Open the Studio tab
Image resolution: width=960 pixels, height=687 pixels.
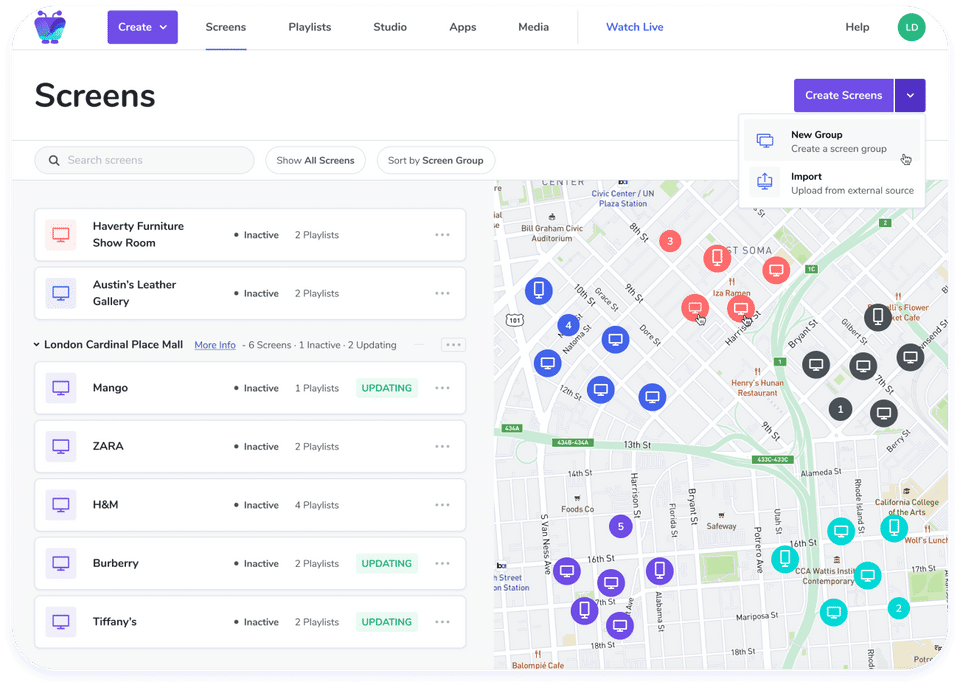[390, 27]
